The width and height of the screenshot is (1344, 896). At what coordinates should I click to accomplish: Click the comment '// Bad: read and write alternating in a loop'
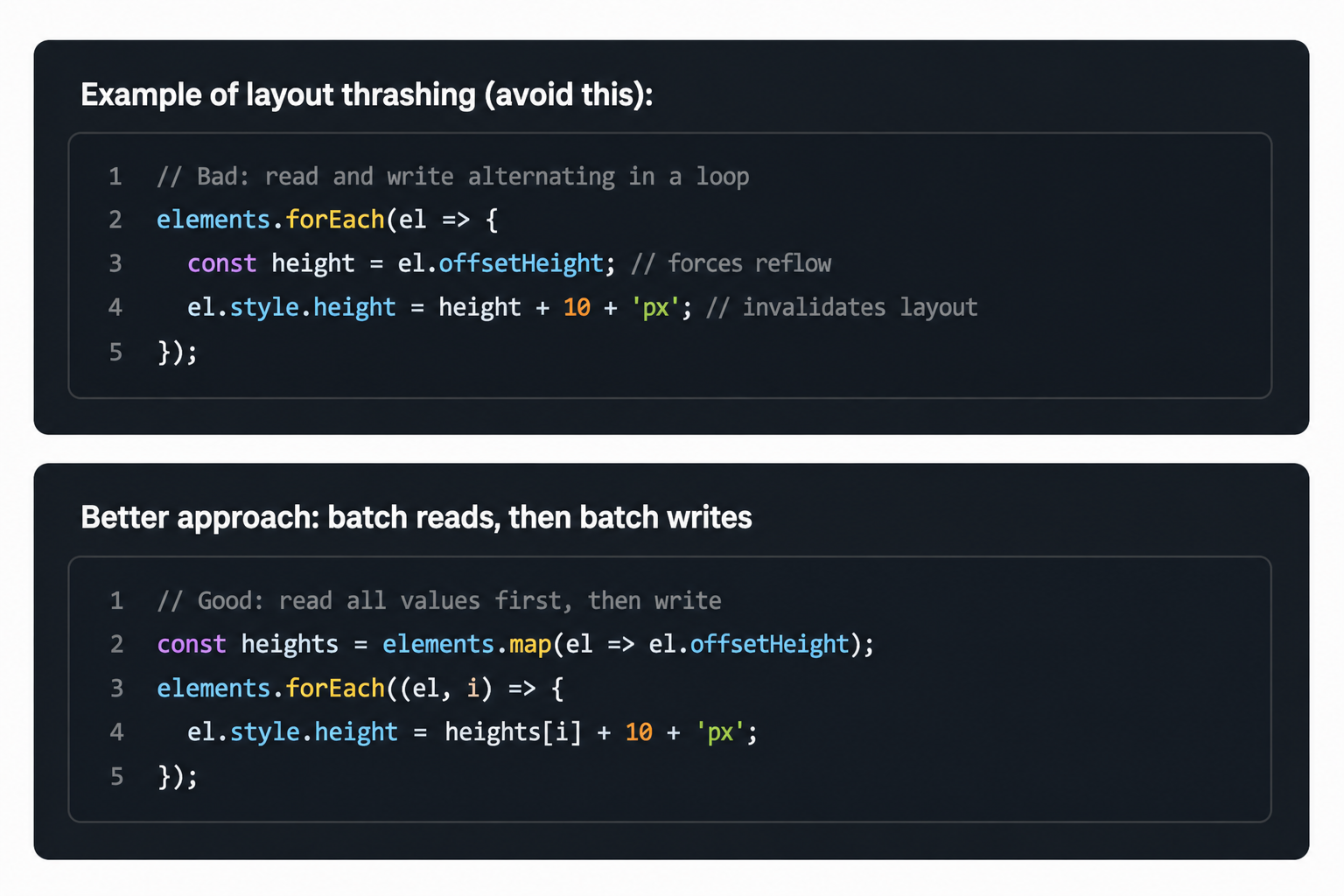[452, 177]
